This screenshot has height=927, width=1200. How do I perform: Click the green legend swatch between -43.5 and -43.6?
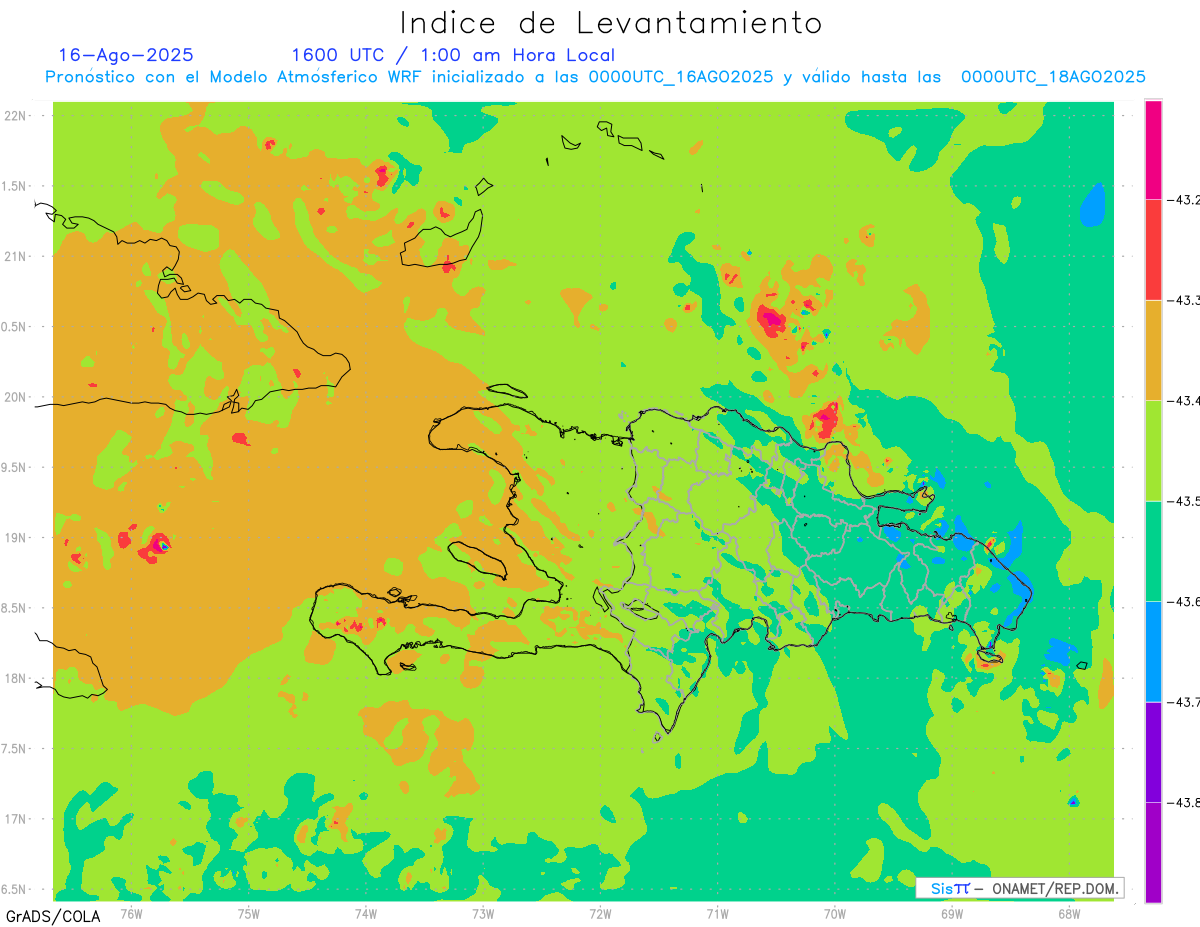click(x=1153, y=551)
